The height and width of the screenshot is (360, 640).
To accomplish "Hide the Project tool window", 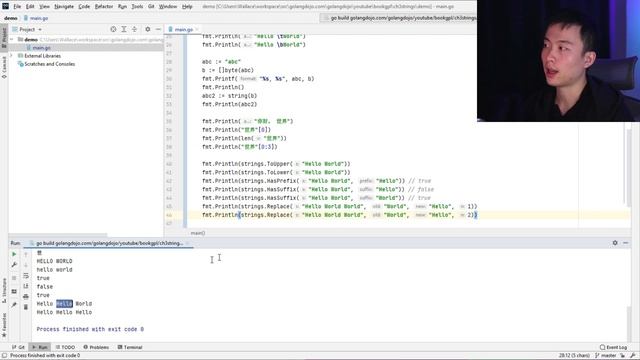I will pyautogui.click(x=158, y=29).
